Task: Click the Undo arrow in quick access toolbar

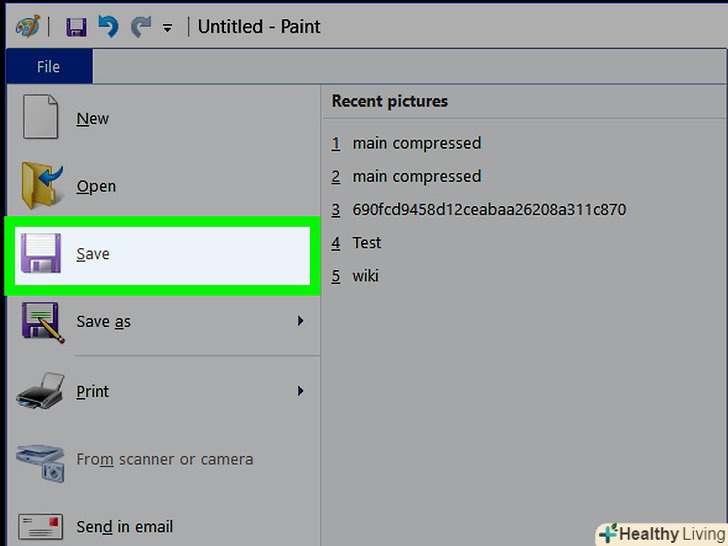Action: pos(108,27)
